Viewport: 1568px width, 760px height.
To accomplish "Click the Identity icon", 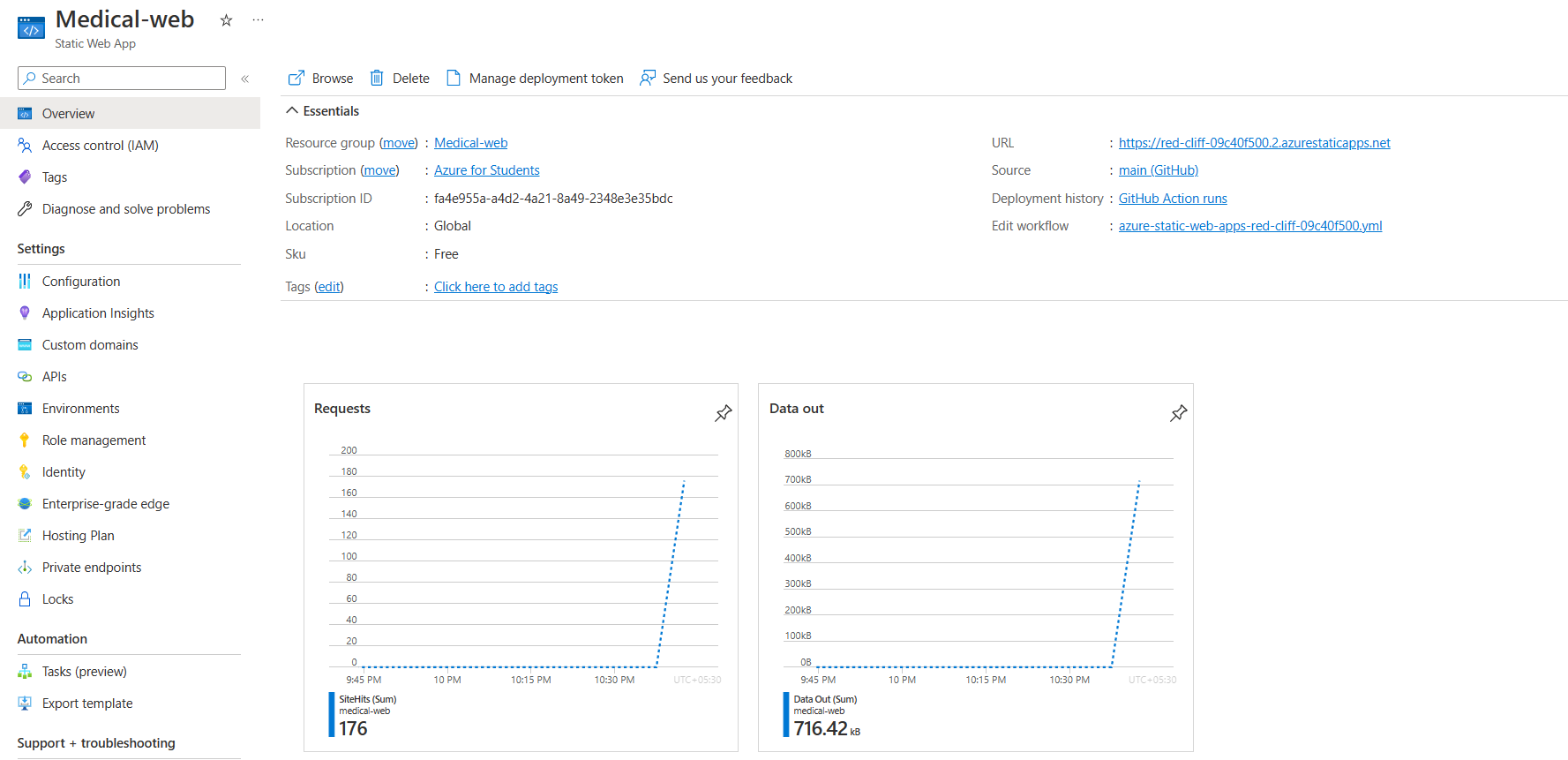I will click(x=25, y=472).
